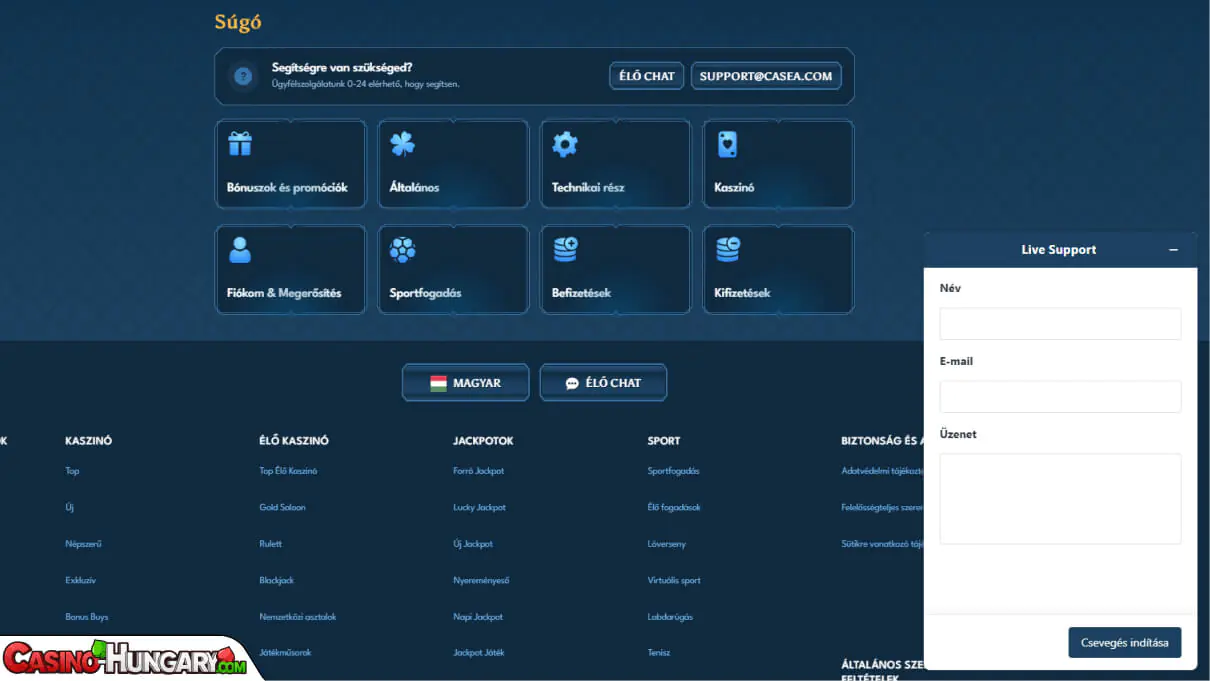Open the Magyar language selector

click(465, 383)
